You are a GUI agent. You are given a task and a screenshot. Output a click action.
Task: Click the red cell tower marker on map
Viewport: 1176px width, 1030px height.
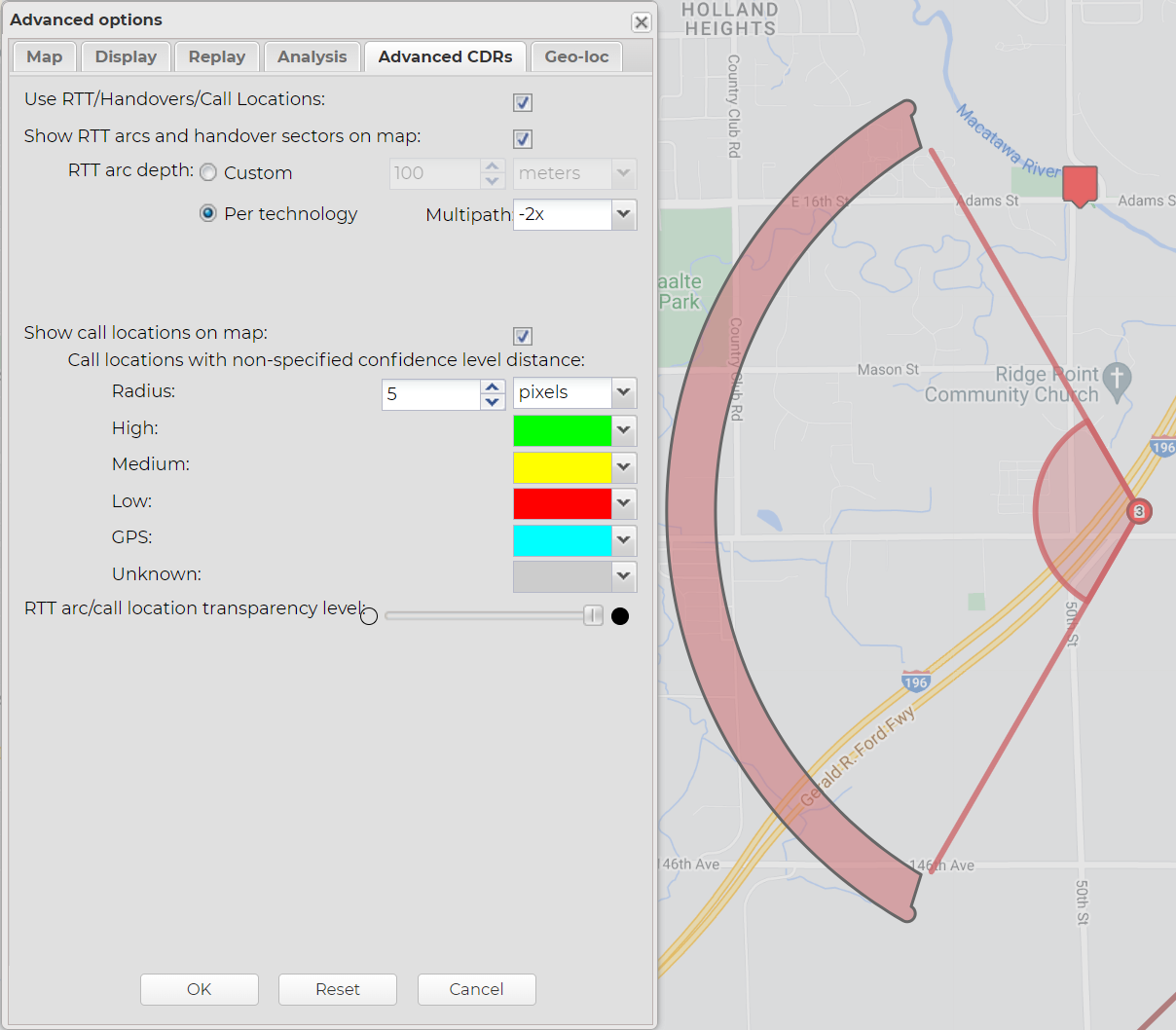(x=1080, y=184)
